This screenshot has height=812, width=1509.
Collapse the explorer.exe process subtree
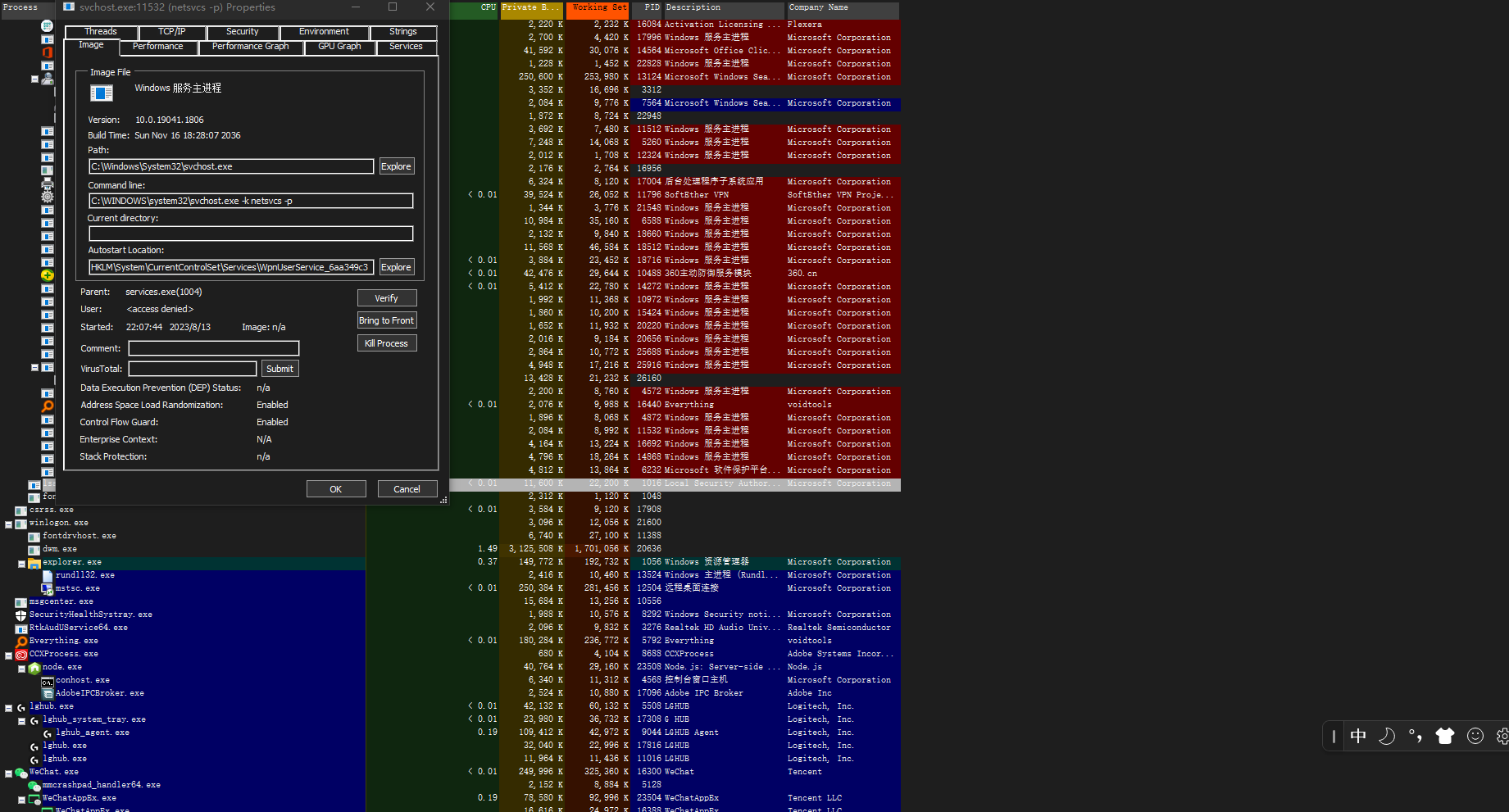click(x=20, y=563)
